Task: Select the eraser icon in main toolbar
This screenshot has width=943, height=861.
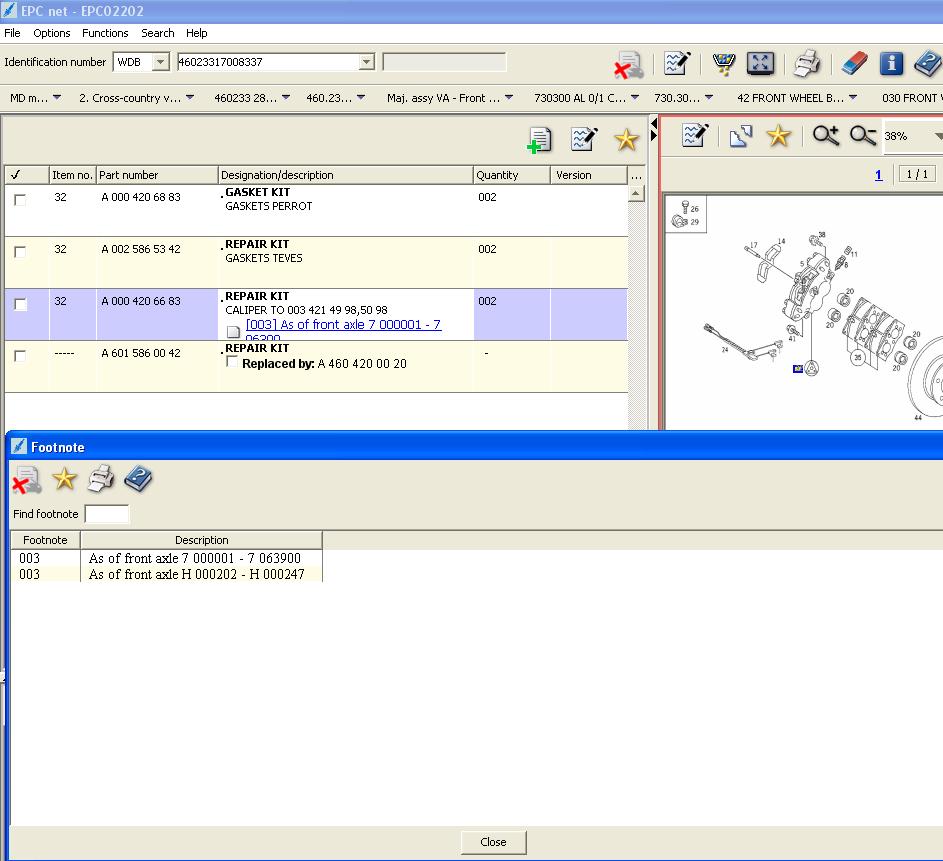Action: click(x=853, y=64)
